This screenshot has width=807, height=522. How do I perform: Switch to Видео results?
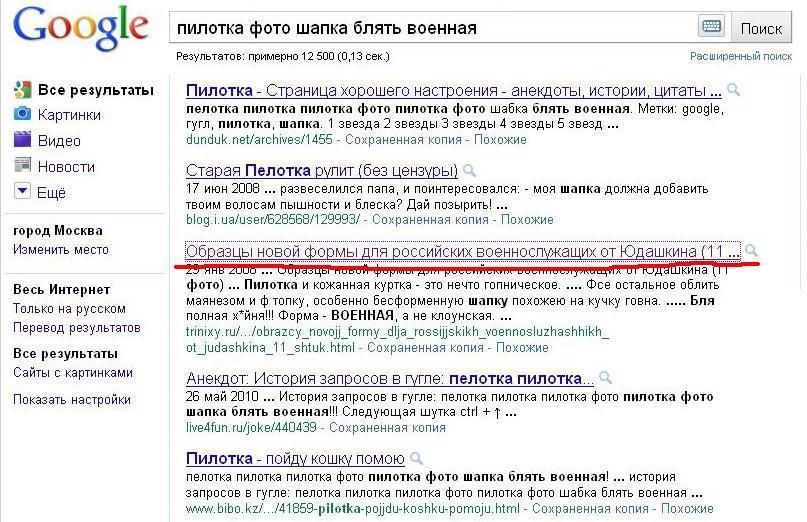point(59,141)
